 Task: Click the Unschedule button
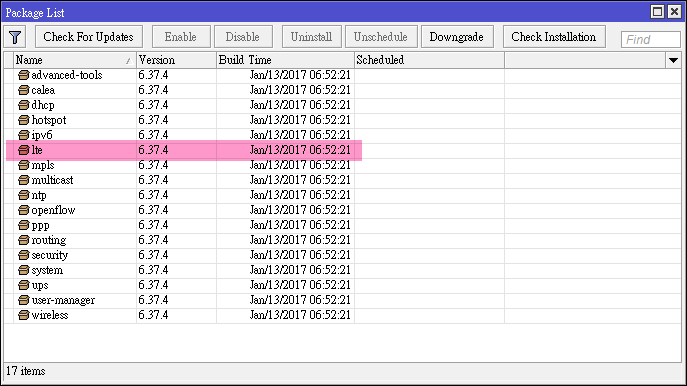[x=381, y=37]
